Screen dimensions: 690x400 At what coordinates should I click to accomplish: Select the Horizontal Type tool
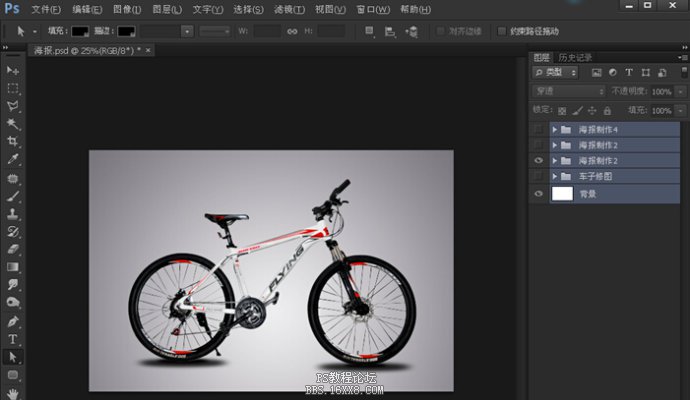click(13, 339)
